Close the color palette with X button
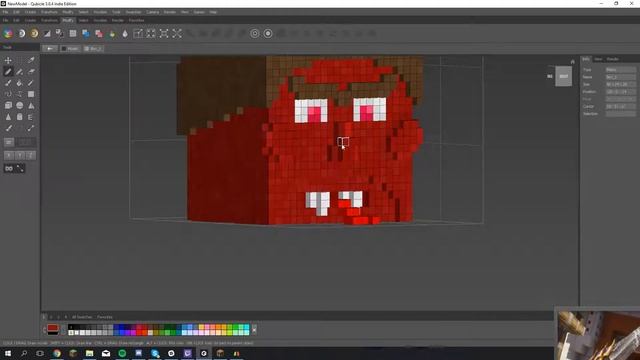This screenshot has height=360, width=640. click(x=254, y=330)
